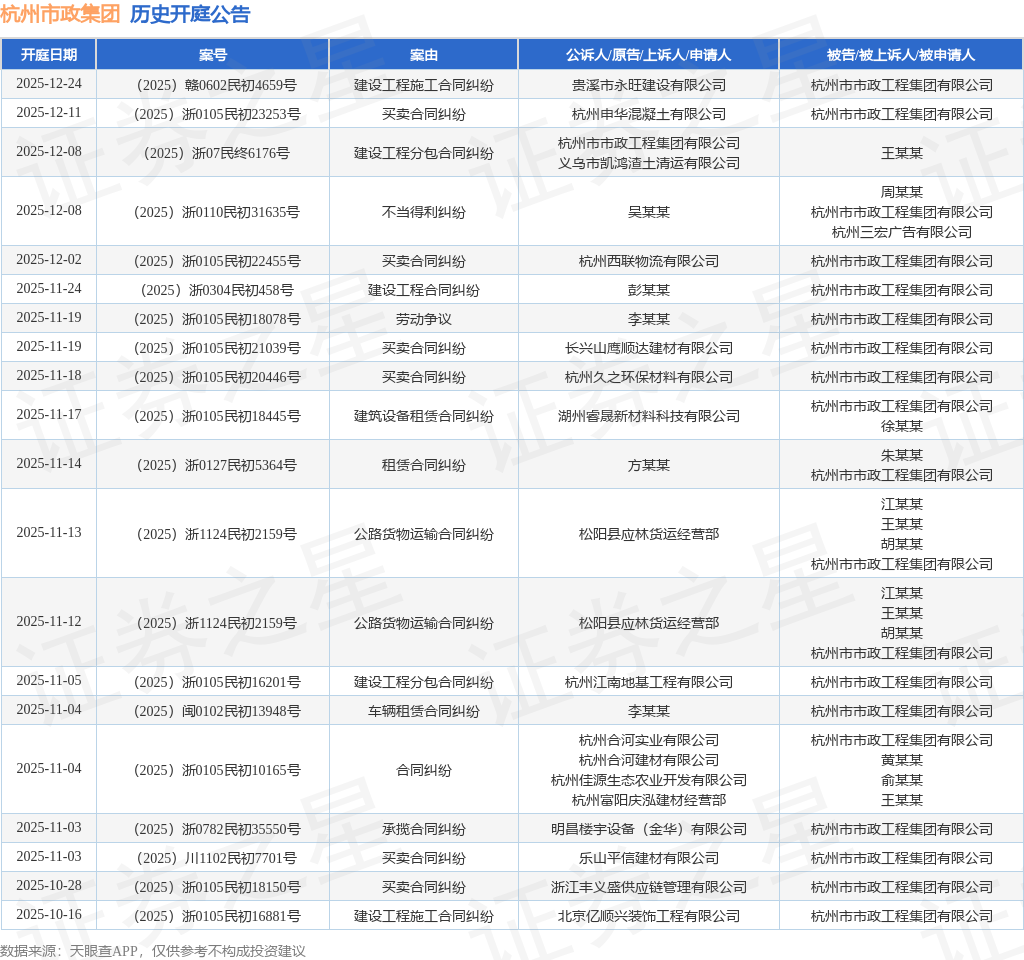
Task: Click defendant 徐某某
Action: [x=901, y=426]
